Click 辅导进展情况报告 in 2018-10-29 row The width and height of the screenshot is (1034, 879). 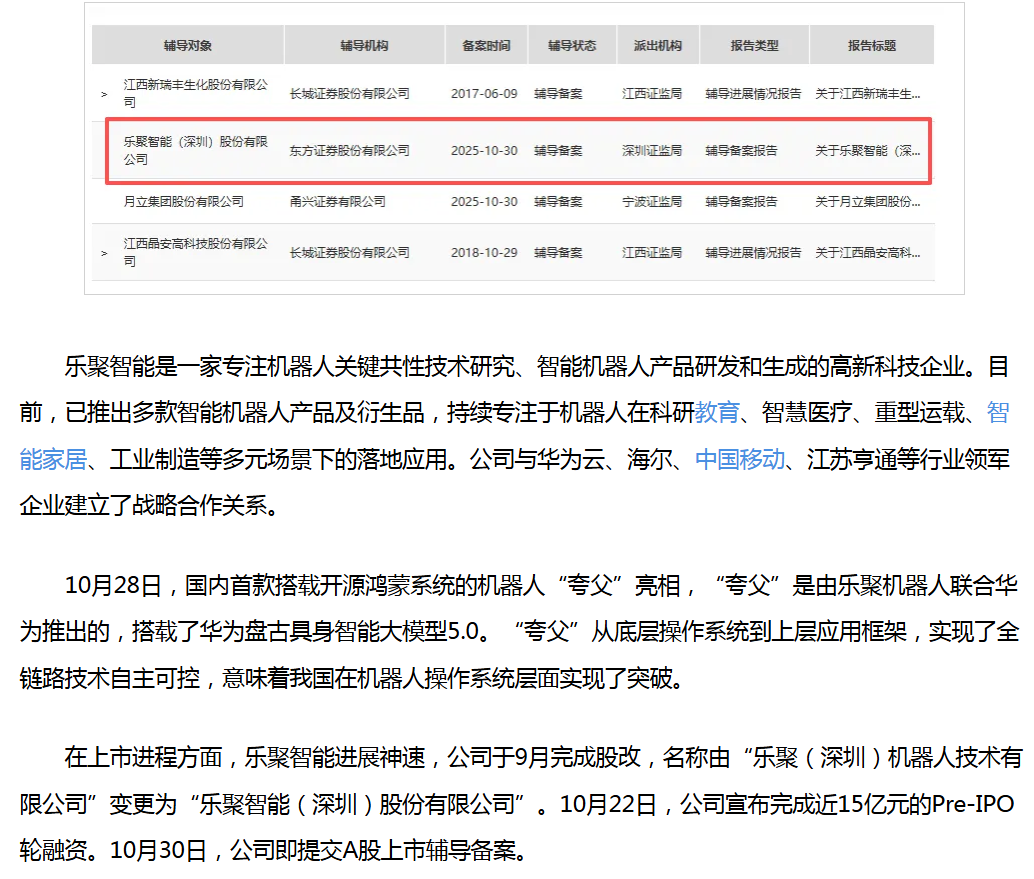pyautogui.click(x=753, y=253)
